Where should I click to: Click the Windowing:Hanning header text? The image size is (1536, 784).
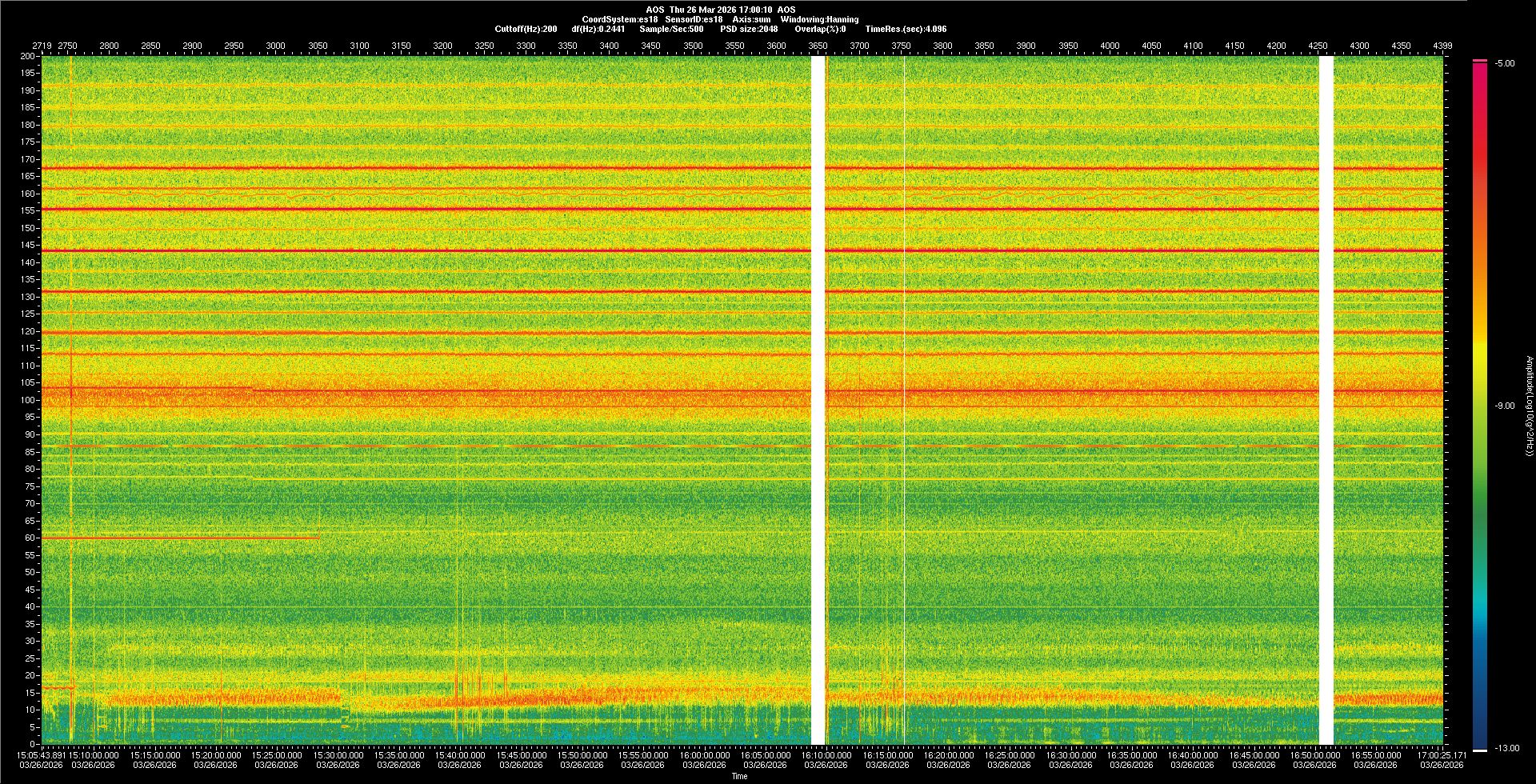(819, 19)
